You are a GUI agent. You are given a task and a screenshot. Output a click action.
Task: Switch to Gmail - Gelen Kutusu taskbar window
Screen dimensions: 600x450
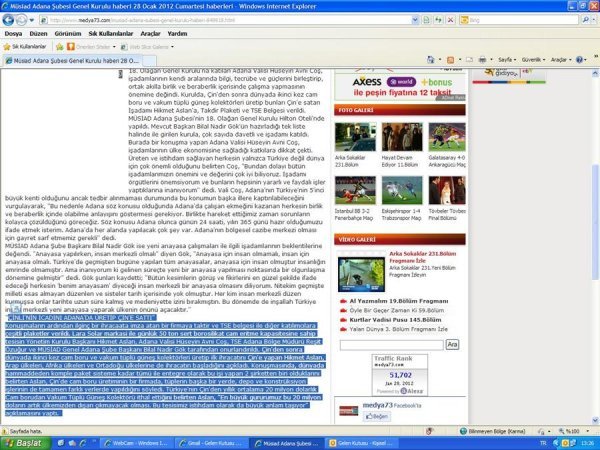pos(213,443)
